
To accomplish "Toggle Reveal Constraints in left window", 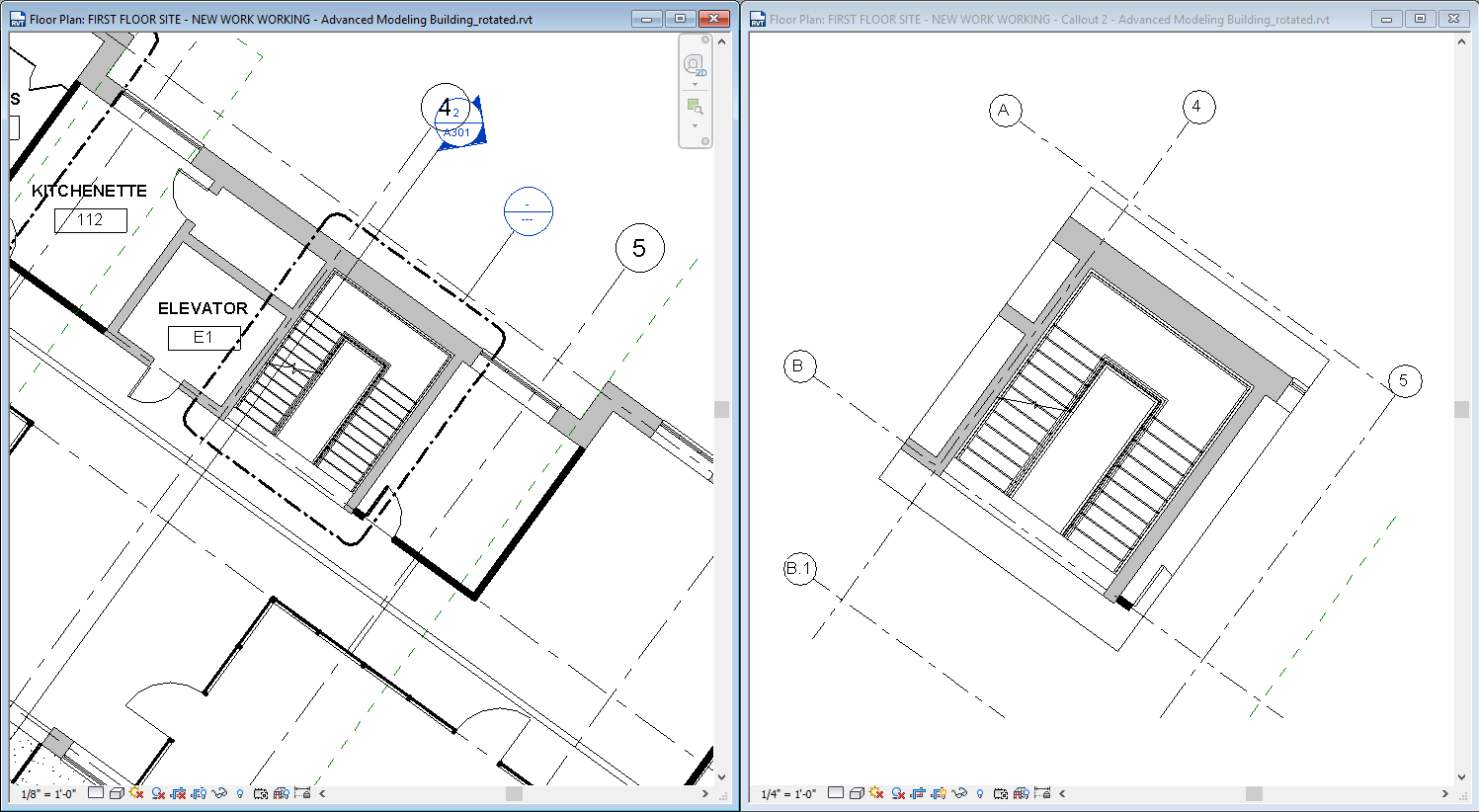I will pyautogui.click(x=302, y=792).
